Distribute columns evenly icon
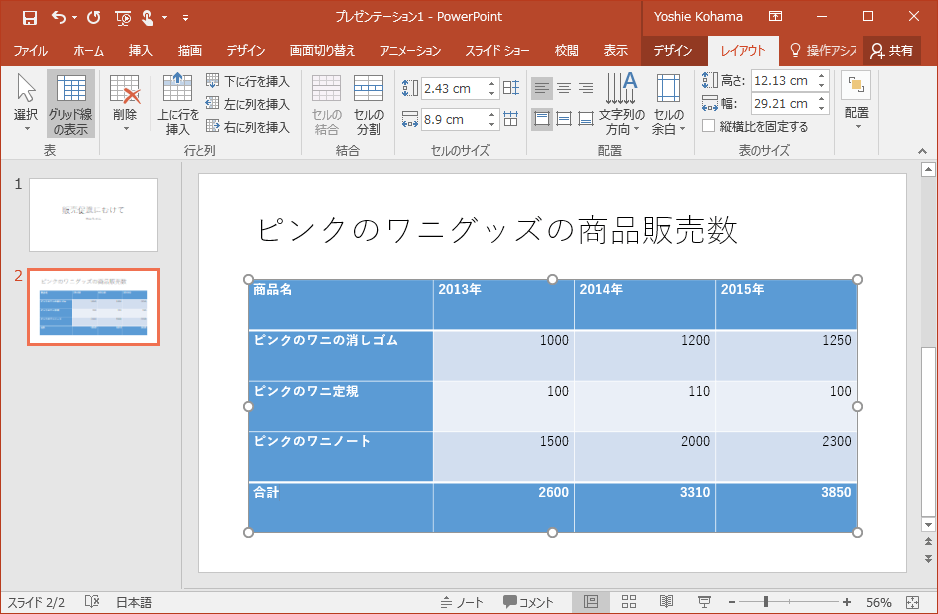The height and width of the screenshot is (614, 938). click(511, 118)
